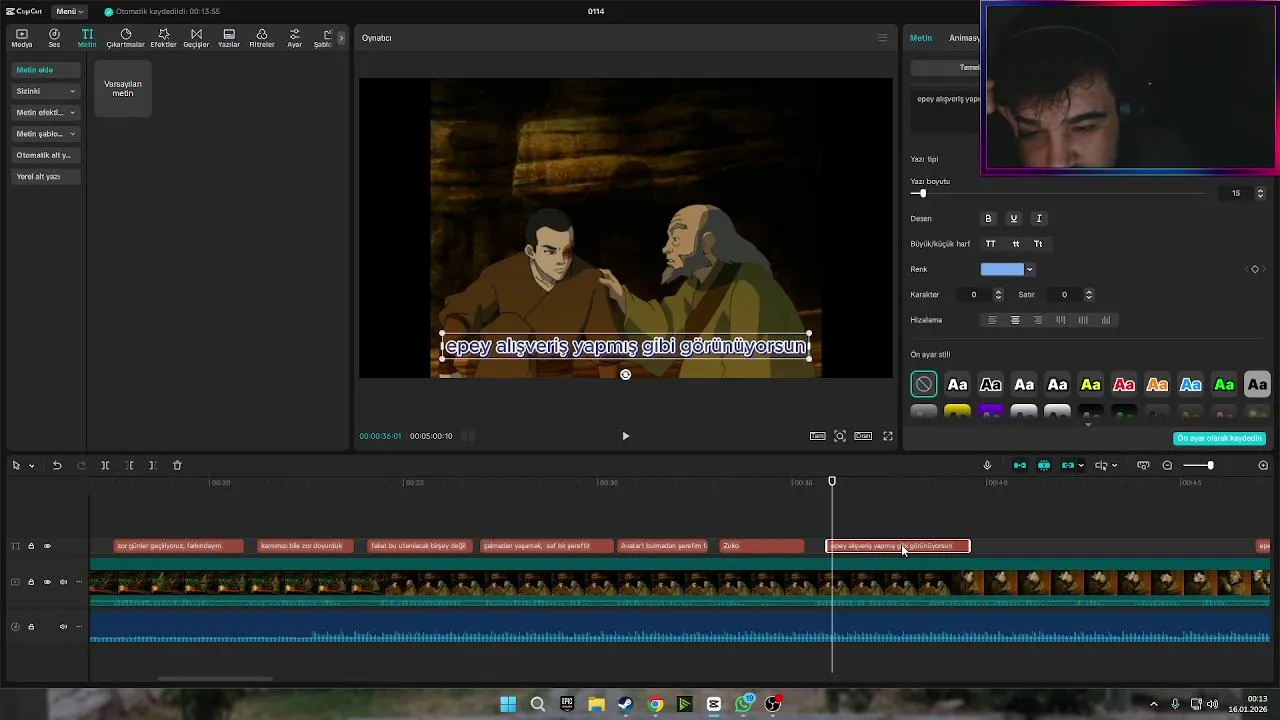Start voiceover recording with microphone icon

[987, 465]
